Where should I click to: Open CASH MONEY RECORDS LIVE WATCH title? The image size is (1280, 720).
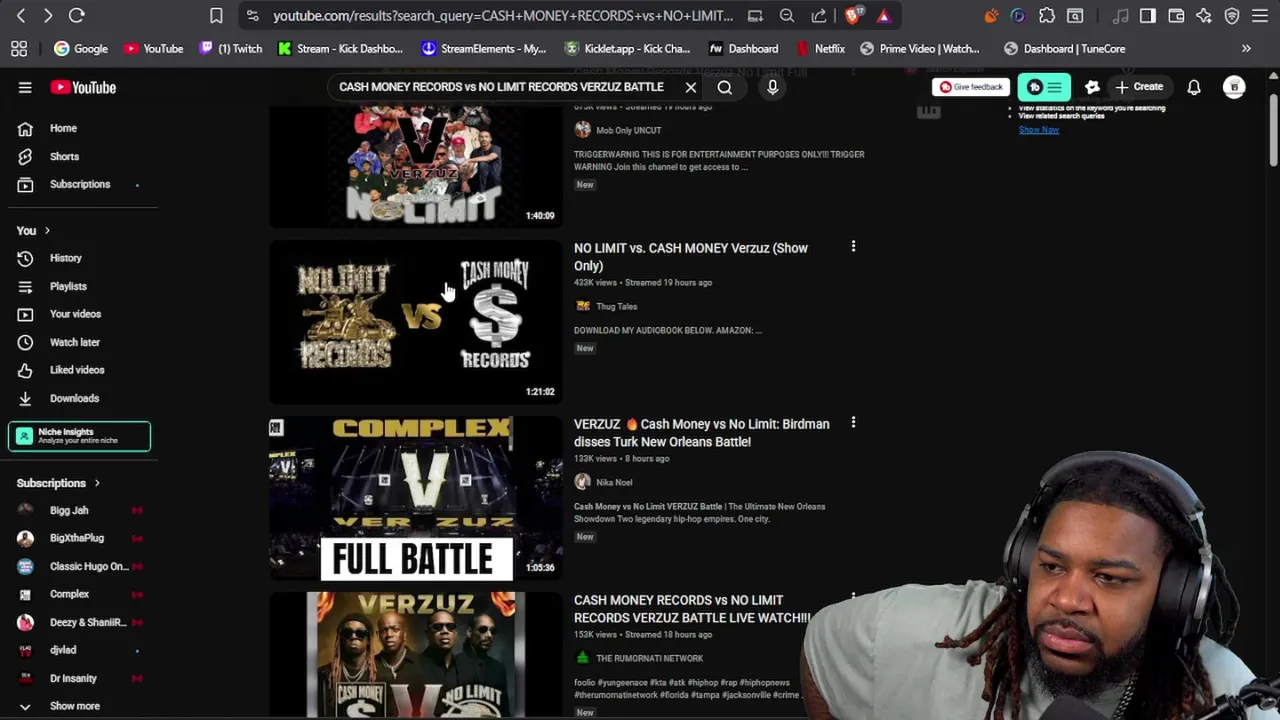692,609
